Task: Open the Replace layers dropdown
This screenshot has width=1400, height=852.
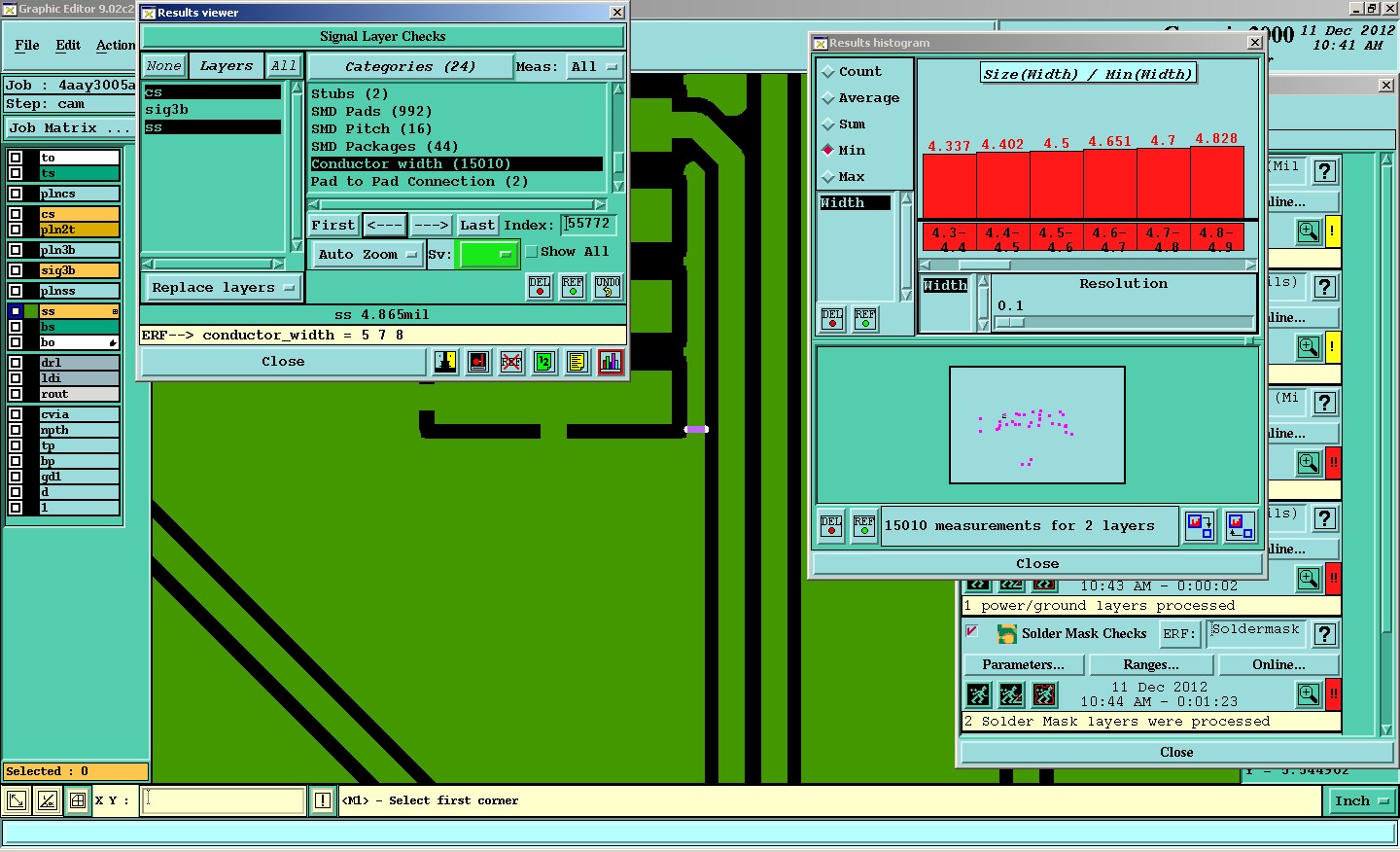Action: pyautogui.click(x=223, y=288)
